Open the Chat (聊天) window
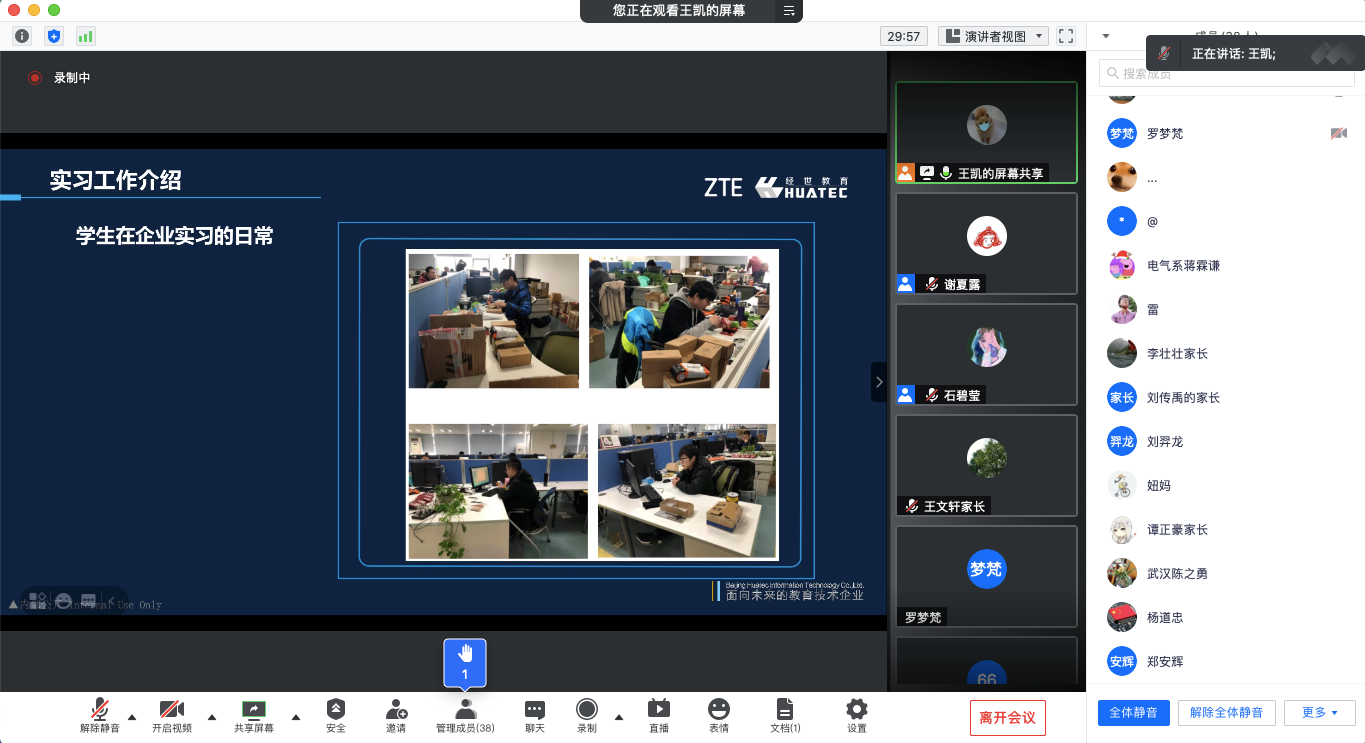Screen dimensions: 1365x743 pos(535,715)
